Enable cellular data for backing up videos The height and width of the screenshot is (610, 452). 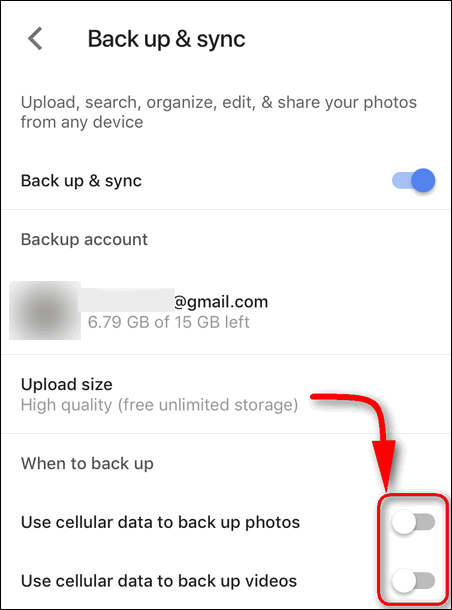tap(413, 581)
